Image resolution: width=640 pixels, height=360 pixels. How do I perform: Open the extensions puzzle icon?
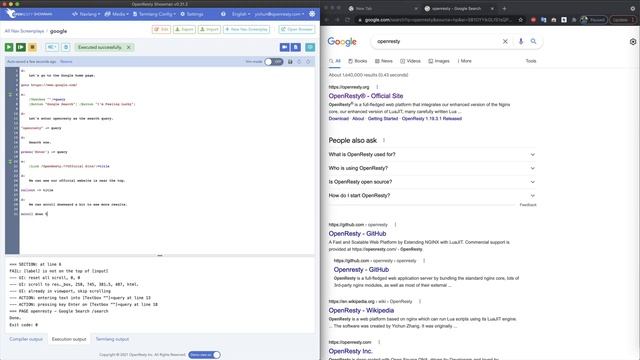(x=574, y=20)
